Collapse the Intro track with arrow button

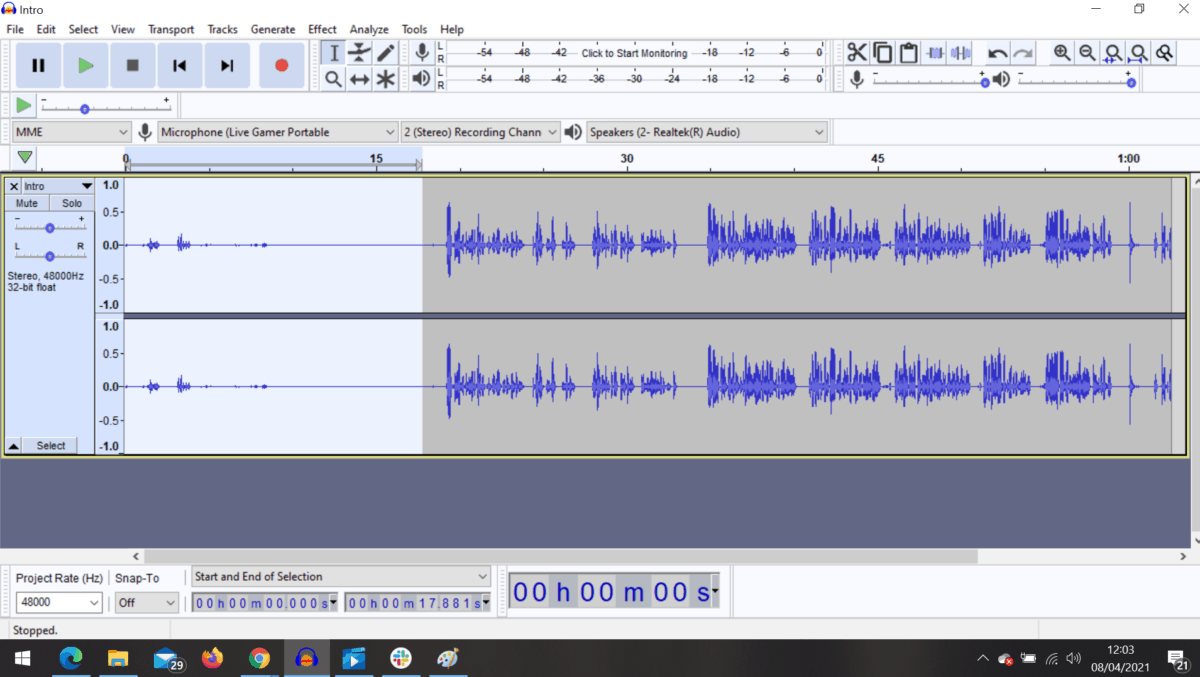[x=14, y=446]
